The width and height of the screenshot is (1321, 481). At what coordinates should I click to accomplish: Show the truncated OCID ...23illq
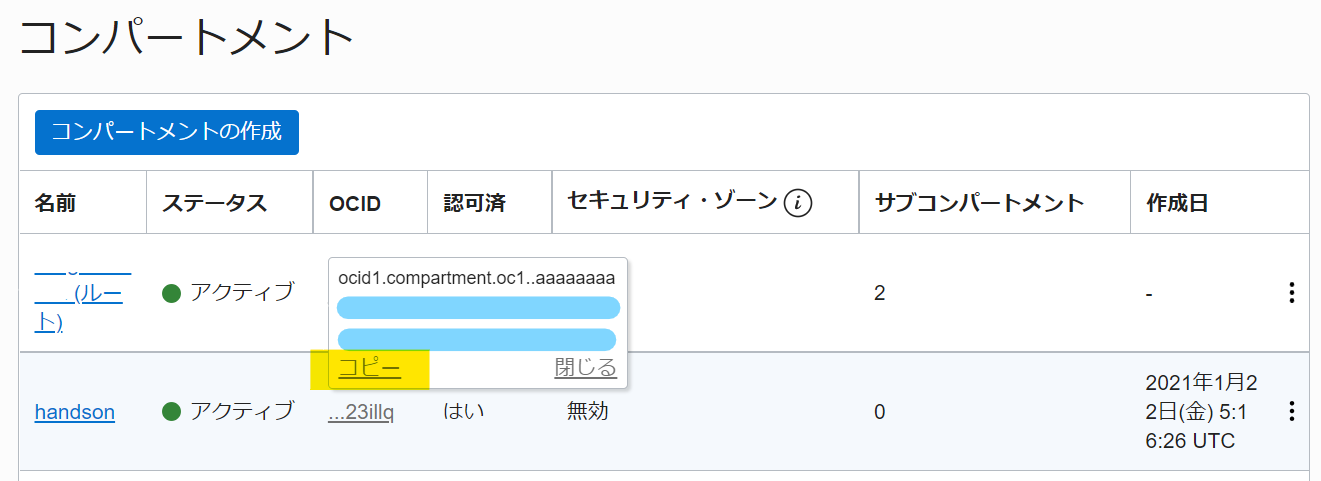click(360, 412)
